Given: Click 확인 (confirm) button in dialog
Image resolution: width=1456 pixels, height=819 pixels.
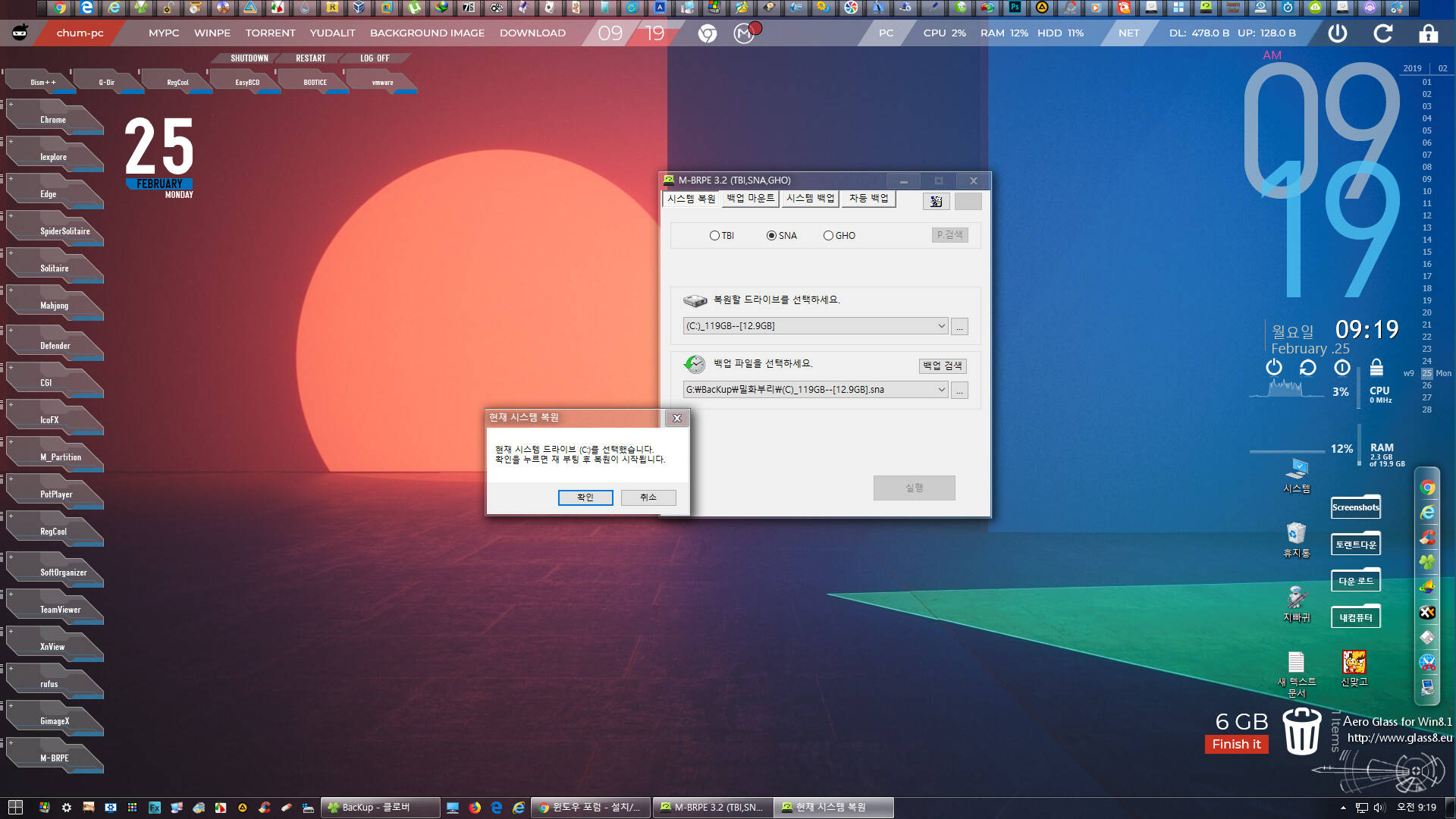Looking at the screenshot, I should [x=585, y=497].
